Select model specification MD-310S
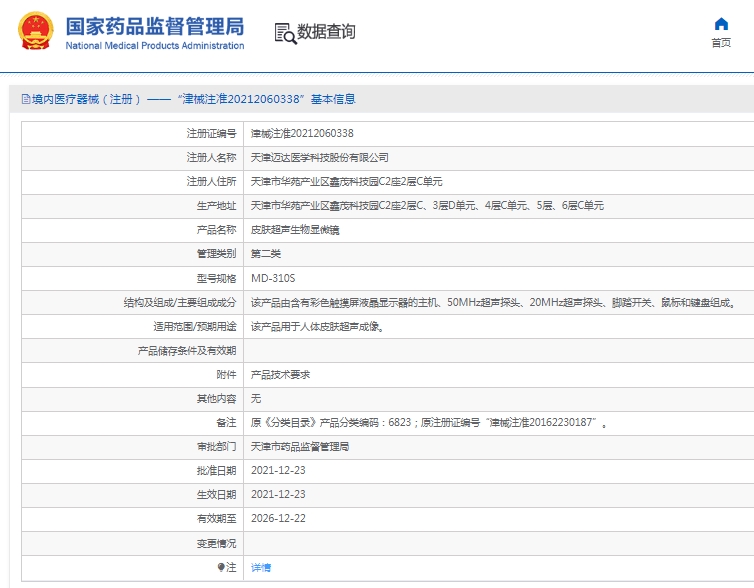Screen dimensions: 754x588 273,278
